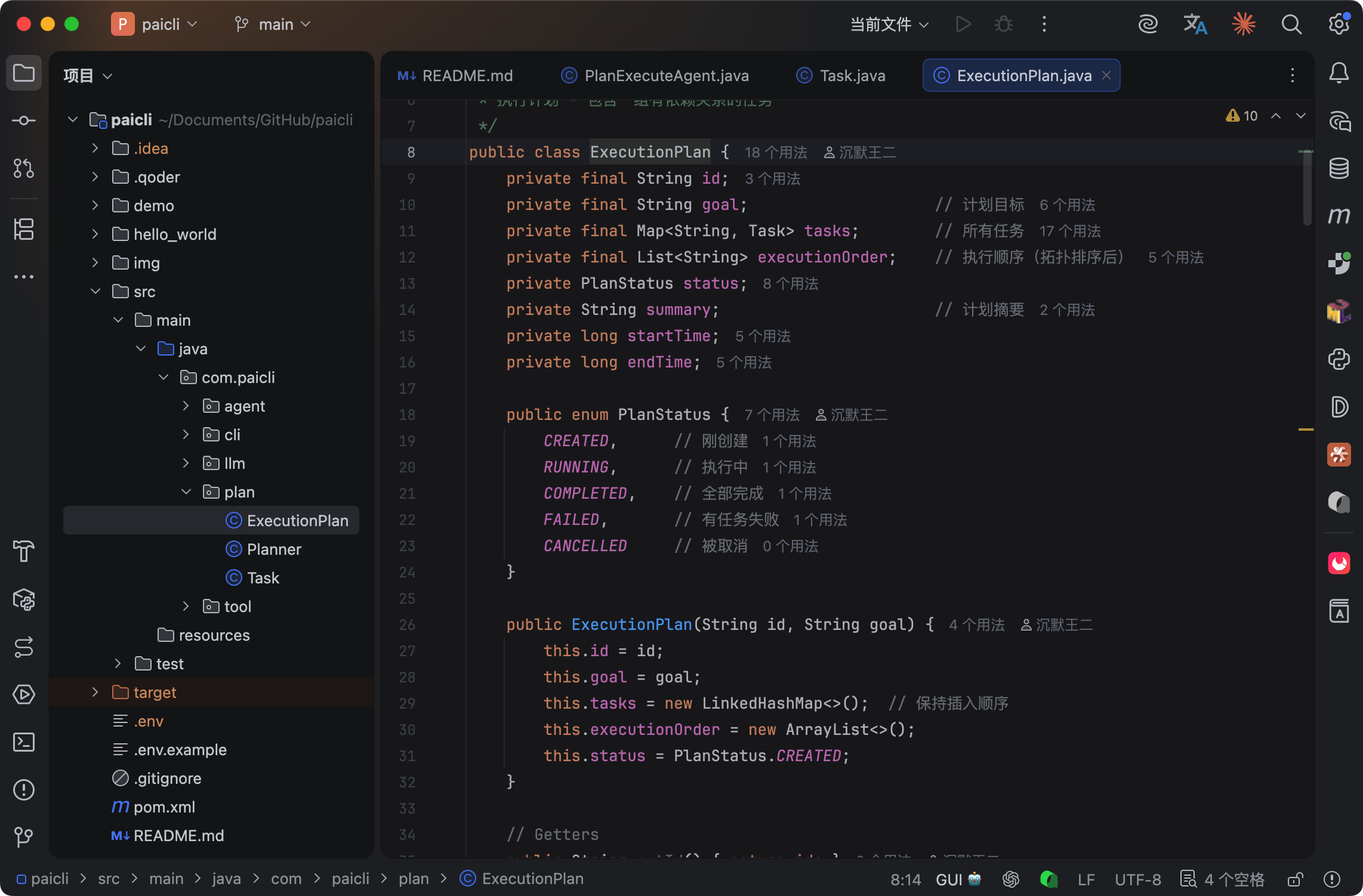Click the Search Everywhere magnifier icon

[1291, 24]
